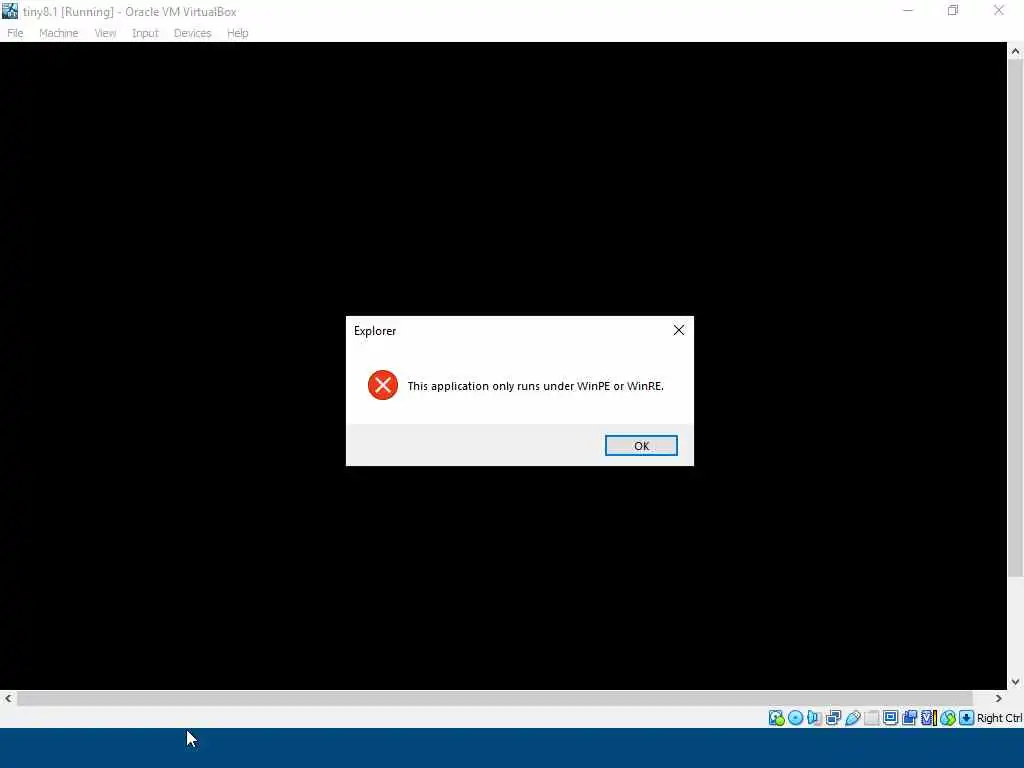Open the File menu
The image size is (1024, 768).
click(15, 33)
